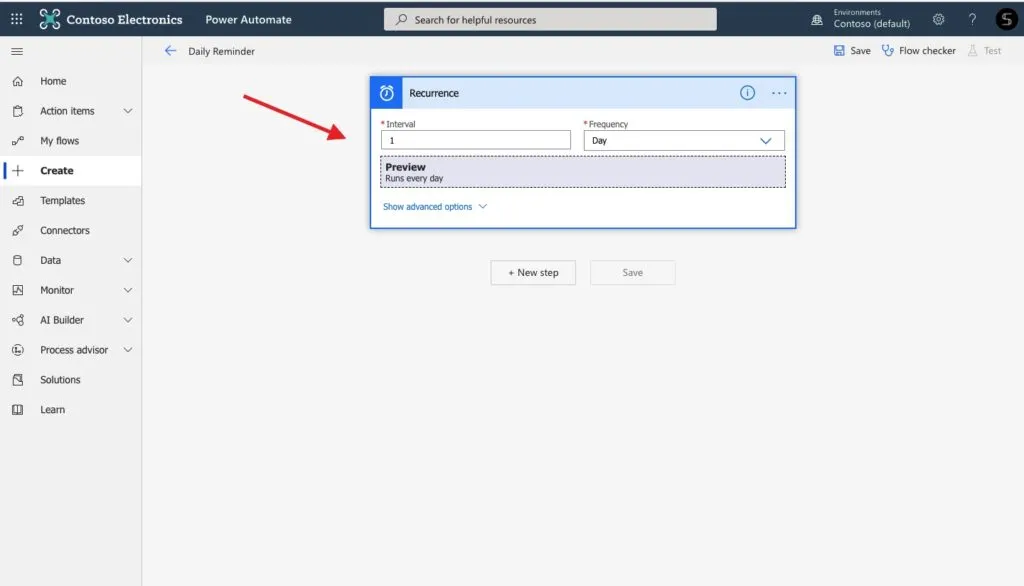Image resolution: width=1024 pixels, height=586 pixels.
Task: Expand the Monitor chevron
Action: click(128, 290)
